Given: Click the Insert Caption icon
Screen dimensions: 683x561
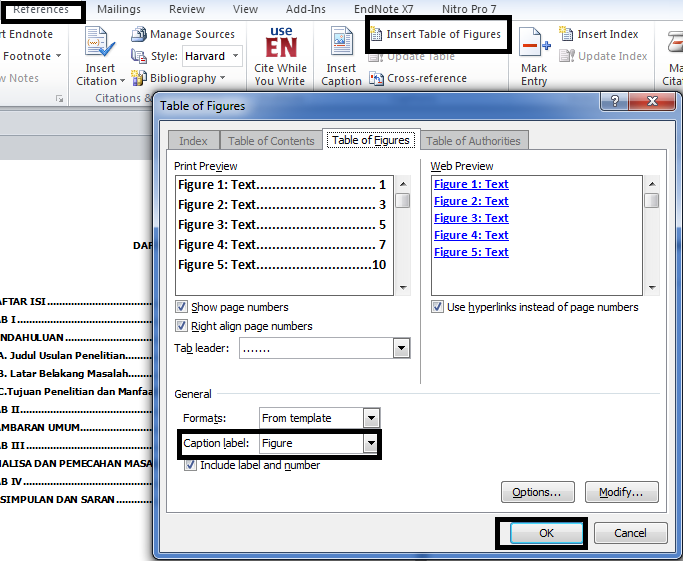Looking at the screenshot, I should pos(342,41).
